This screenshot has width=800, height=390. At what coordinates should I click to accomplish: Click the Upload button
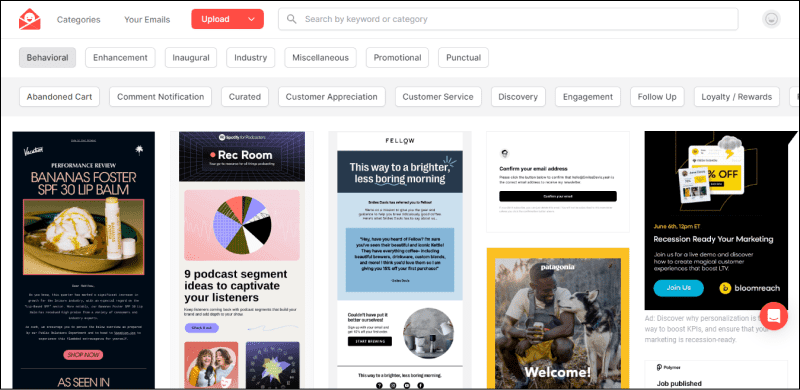(228, 19)
